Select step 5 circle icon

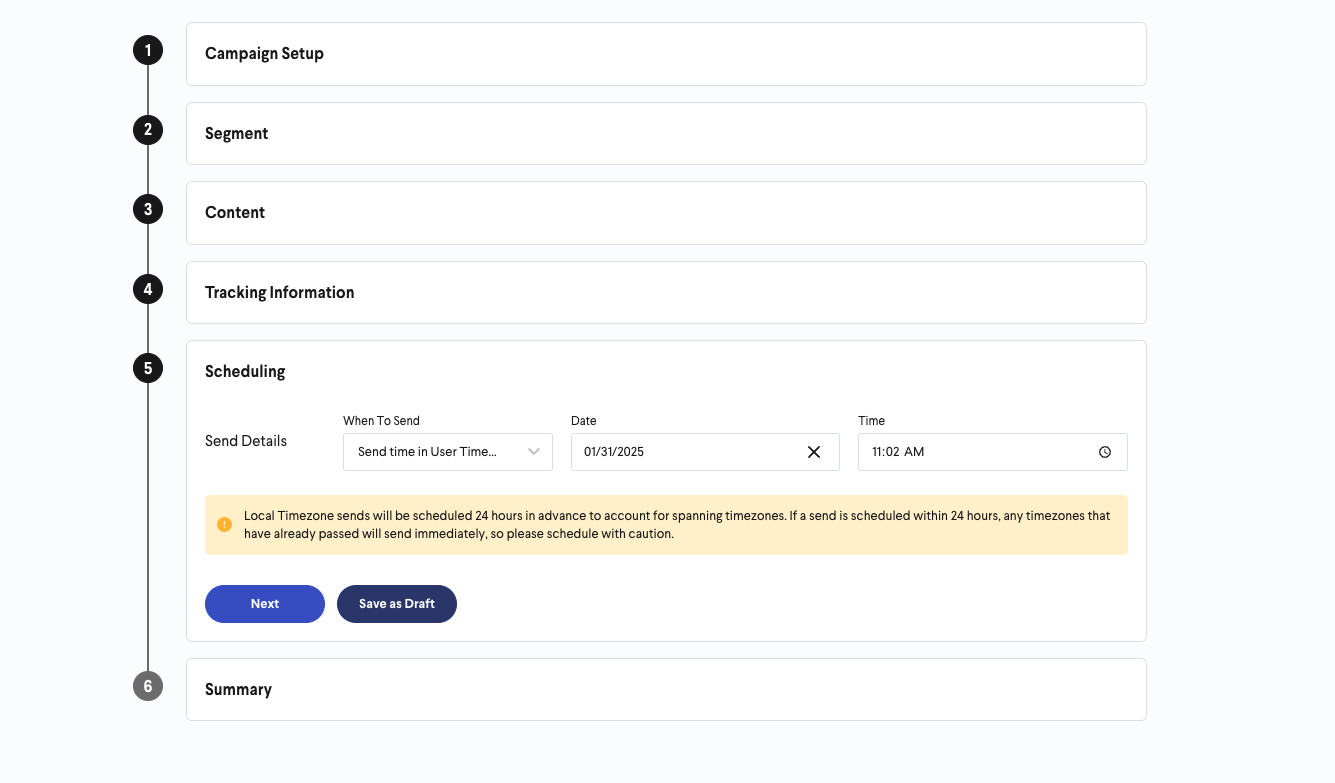coord(148,368)
